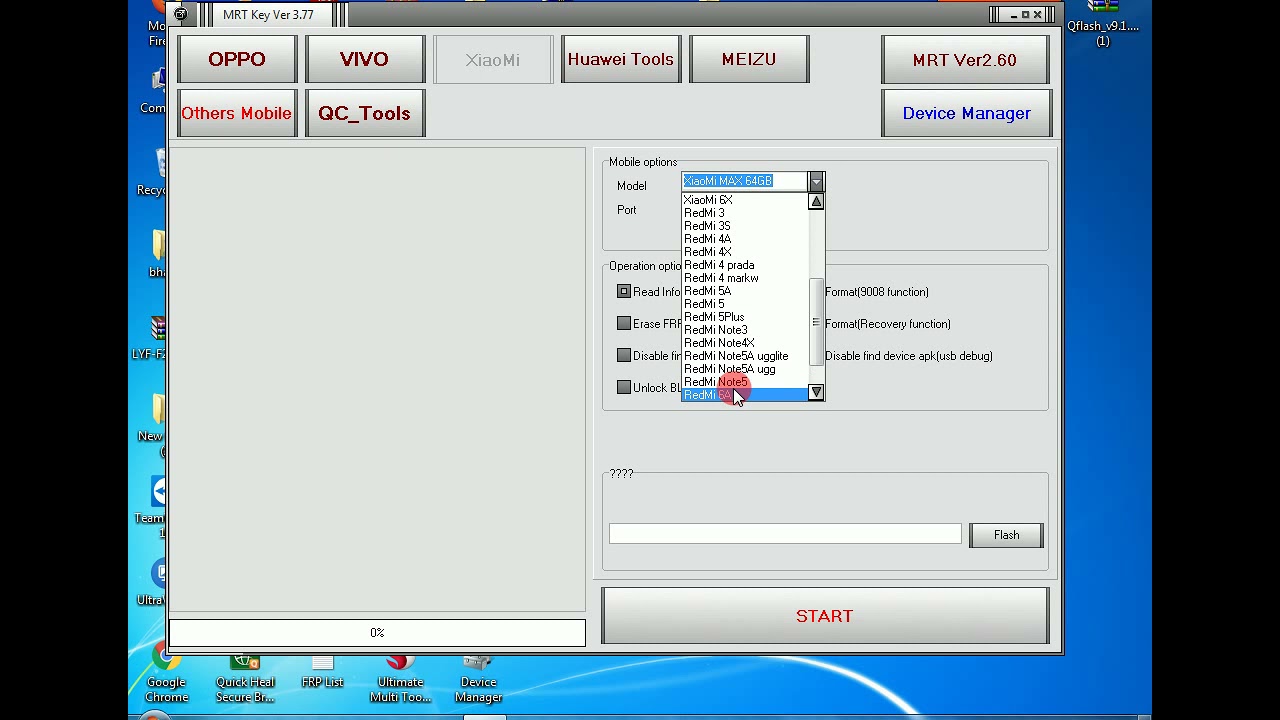Open Ultimate Multi Tool shortcut

click(x=400, y=678)
